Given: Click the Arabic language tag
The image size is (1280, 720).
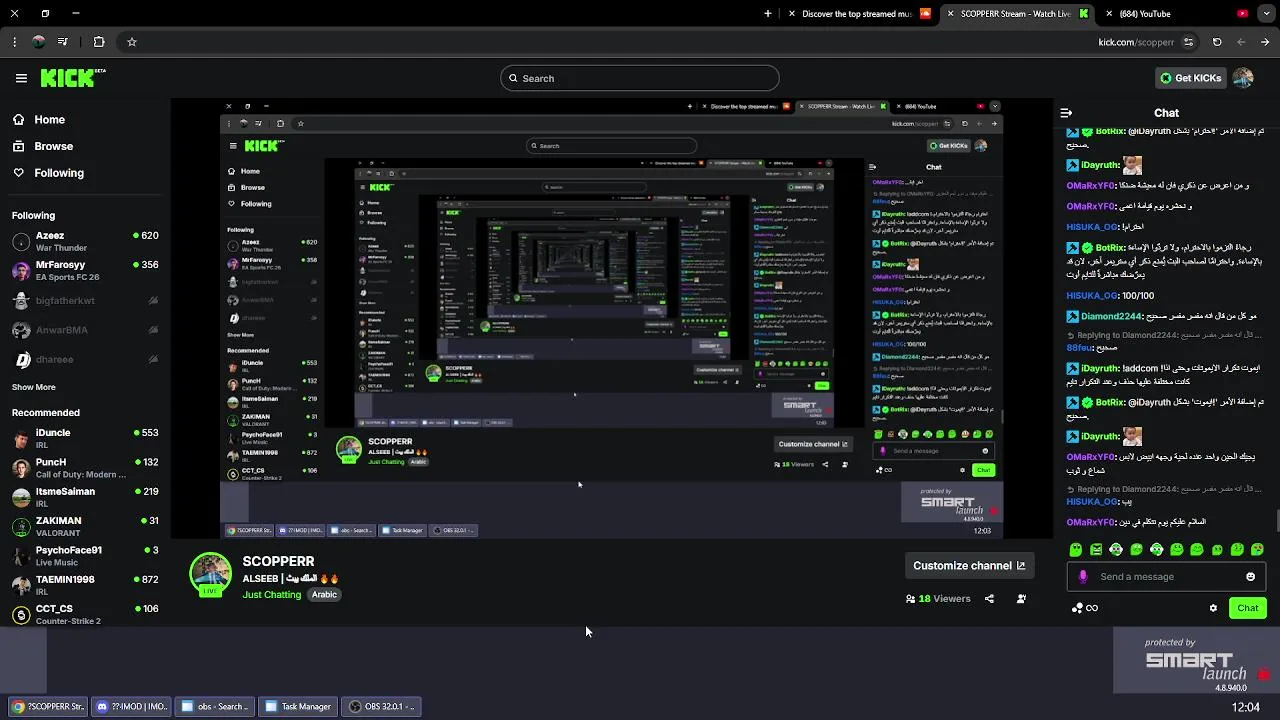Looking at the screenshot, I should click(x=324, y=594).
